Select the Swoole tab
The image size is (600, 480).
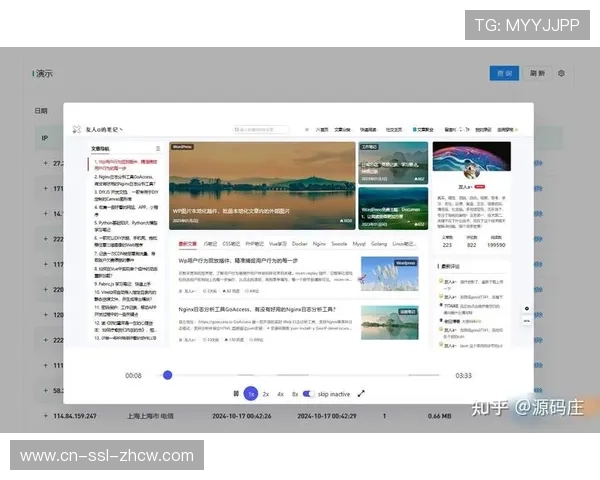[x=339, y=244]
